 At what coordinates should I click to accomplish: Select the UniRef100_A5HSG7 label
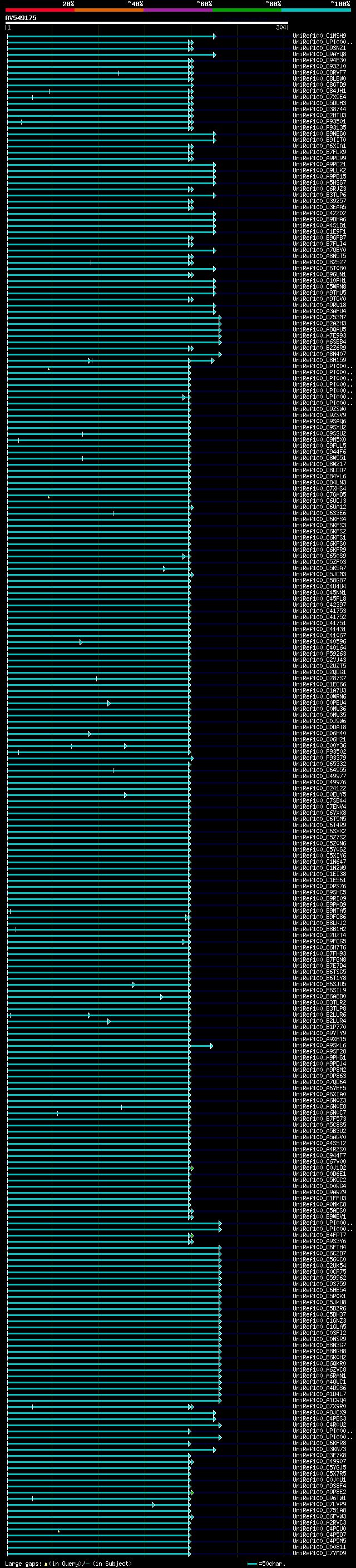tap(319, 182)
